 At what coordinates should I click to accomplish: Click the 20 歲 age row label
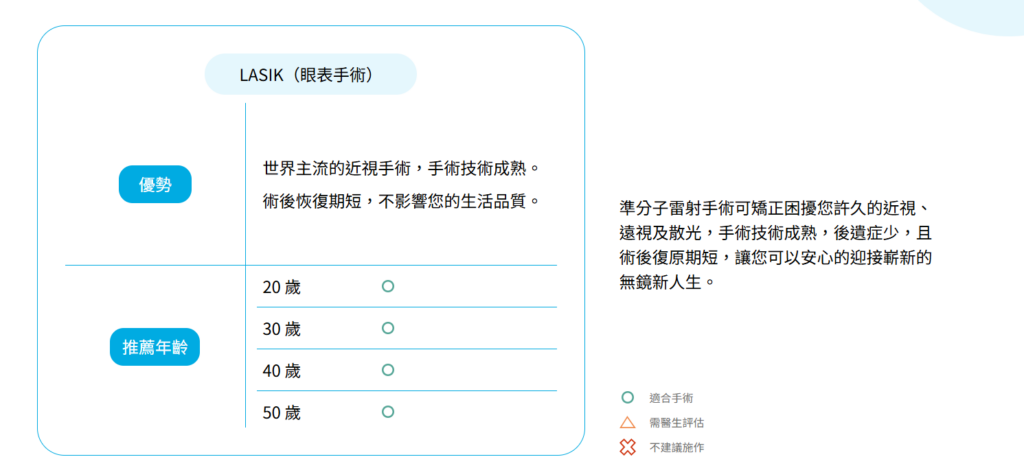coord(281,287)
